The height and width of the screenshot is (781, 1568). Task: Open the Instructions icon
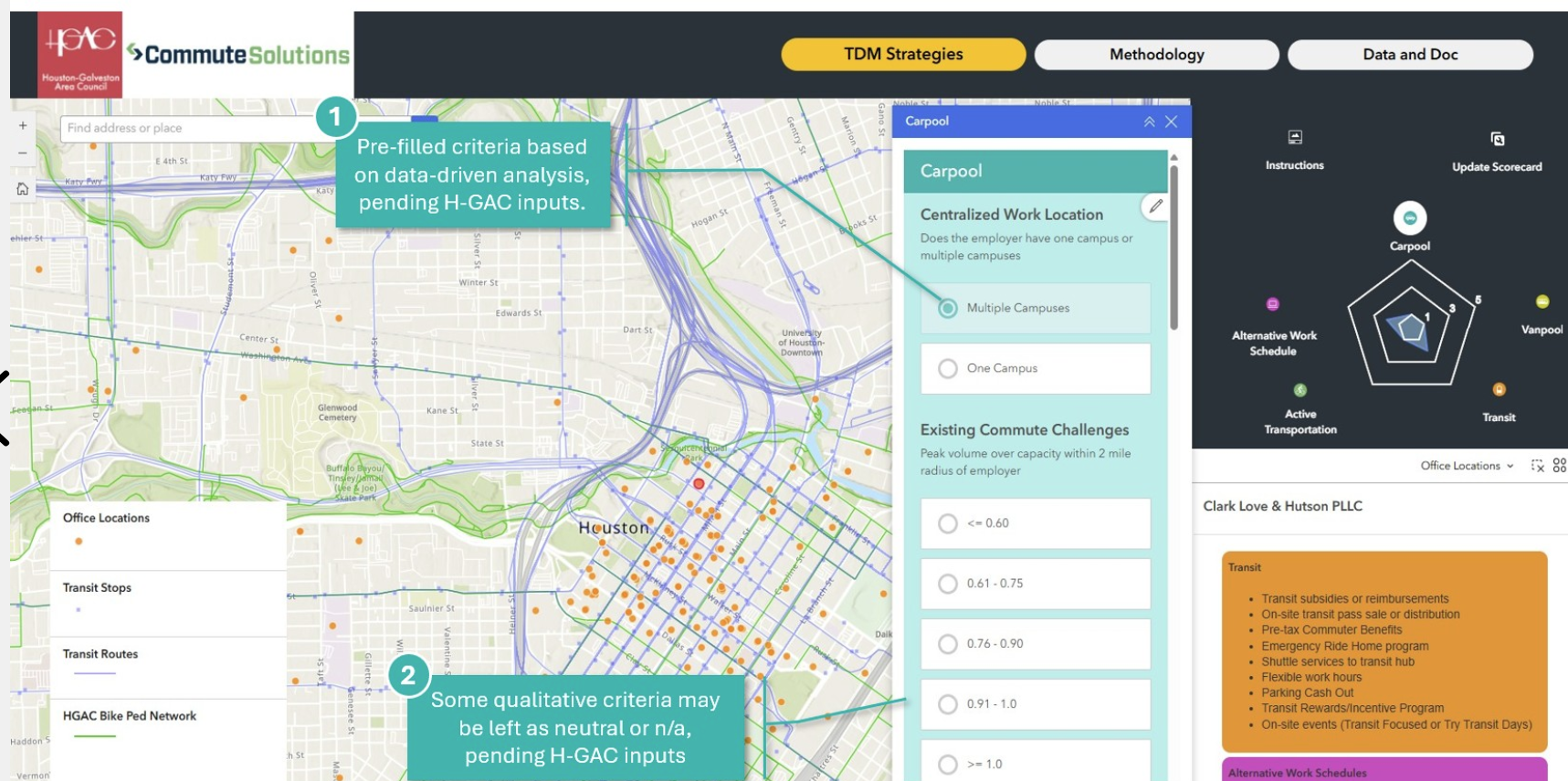pyautogui.click(x=1294, y=138)
